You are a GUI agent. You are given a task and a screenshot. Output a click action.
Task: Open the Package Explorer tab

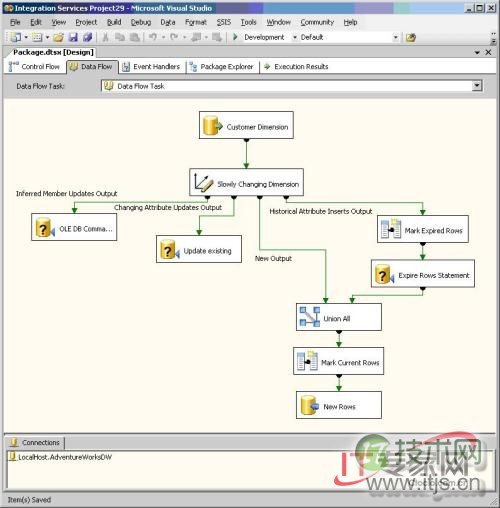coord(222,67)
